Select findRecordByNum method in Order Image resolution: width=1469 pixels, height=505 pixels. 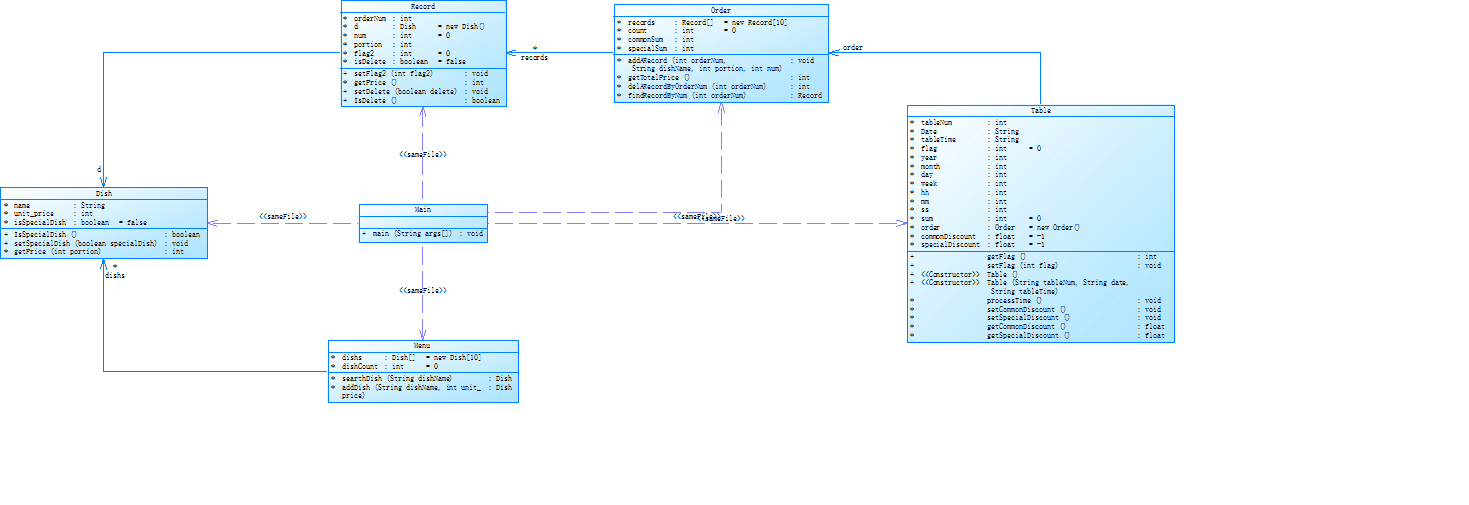pos(721,96)
